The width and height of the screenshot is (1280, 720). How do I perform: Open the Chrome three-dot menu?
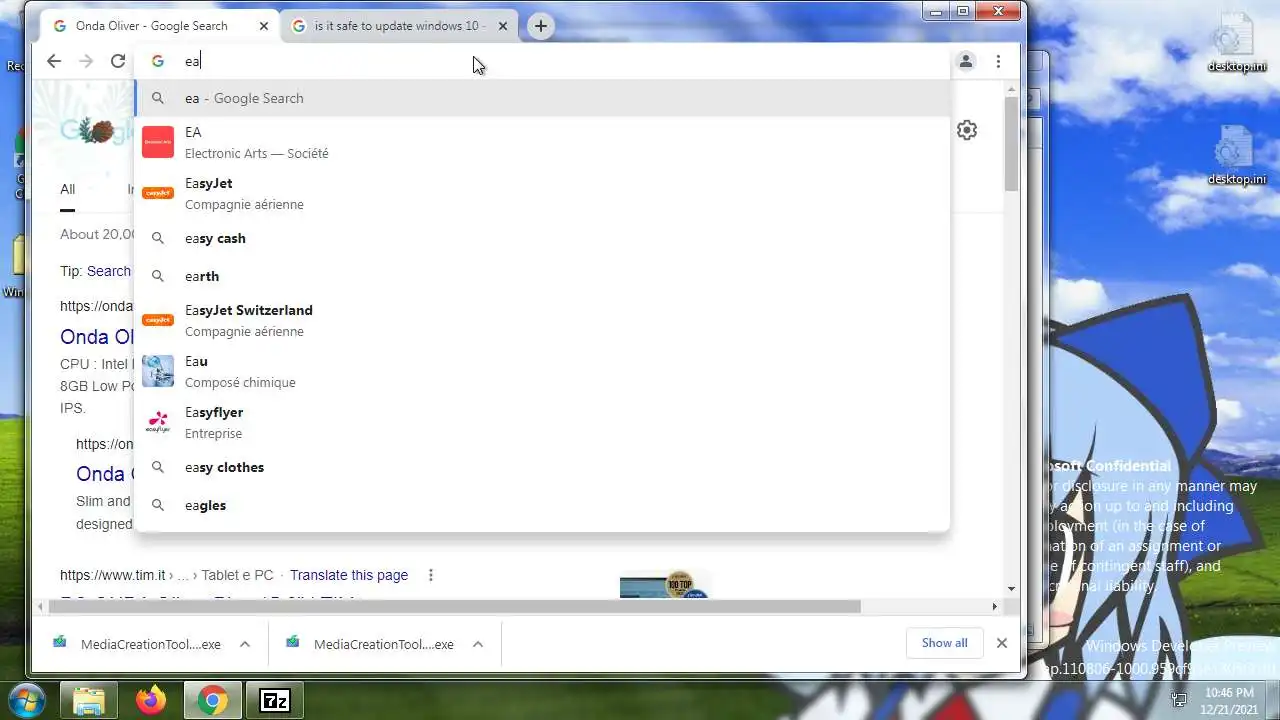click(998, 61)
